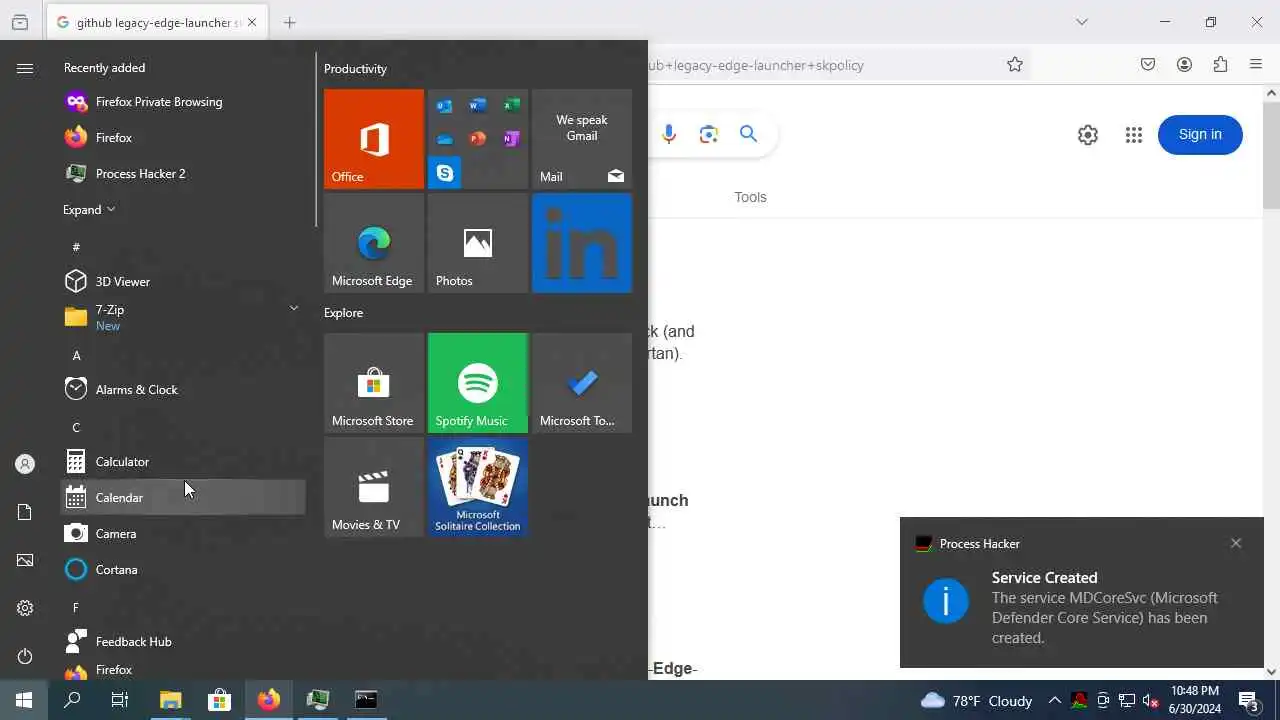Viewport: 1280px width, 720px height.
Task: Click Tools in Google search options
Action: (x=750, y=197)
